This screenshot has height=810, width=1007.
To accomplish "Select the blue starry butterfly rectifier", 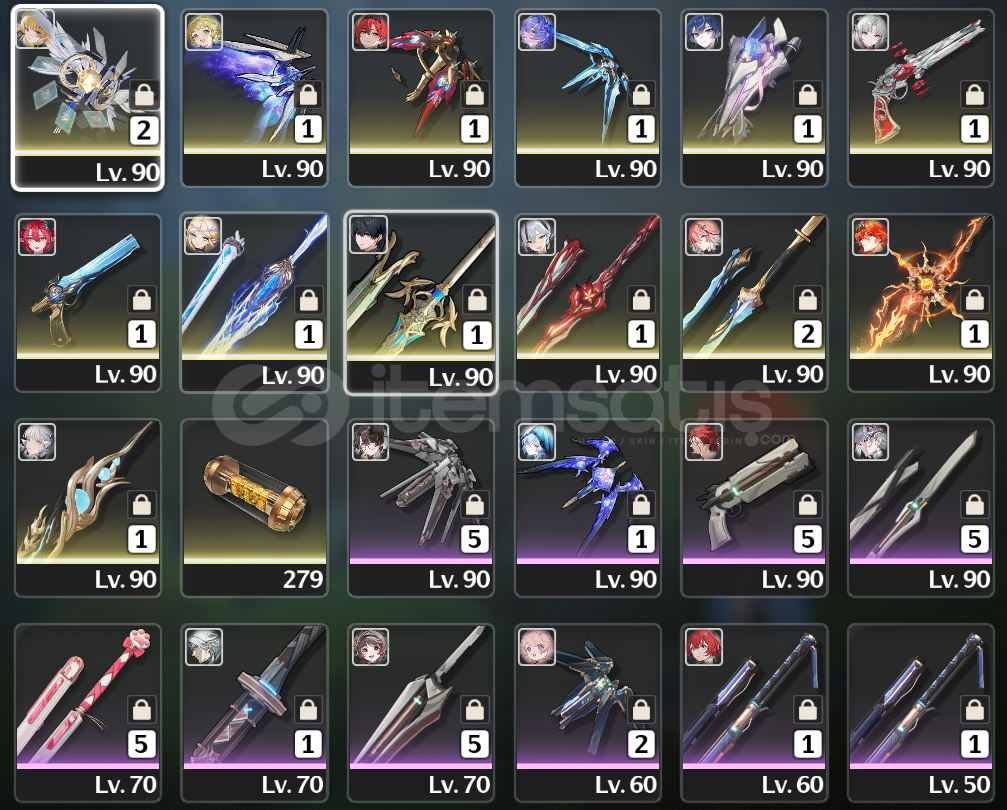I will click(x=588, y=508).
